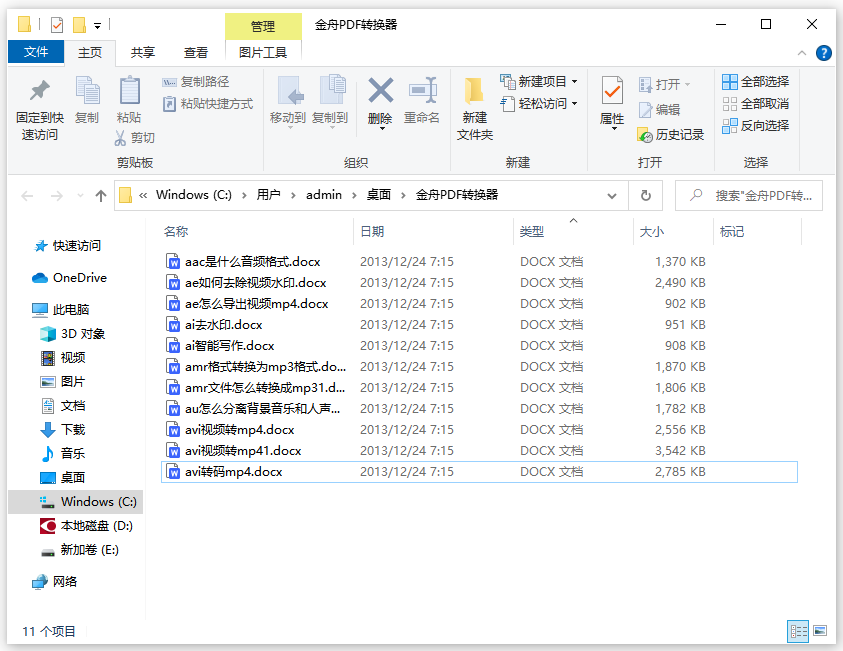Switch to the Share tab
This screenshot has height=651, width=843.
[x=142, y=53]
